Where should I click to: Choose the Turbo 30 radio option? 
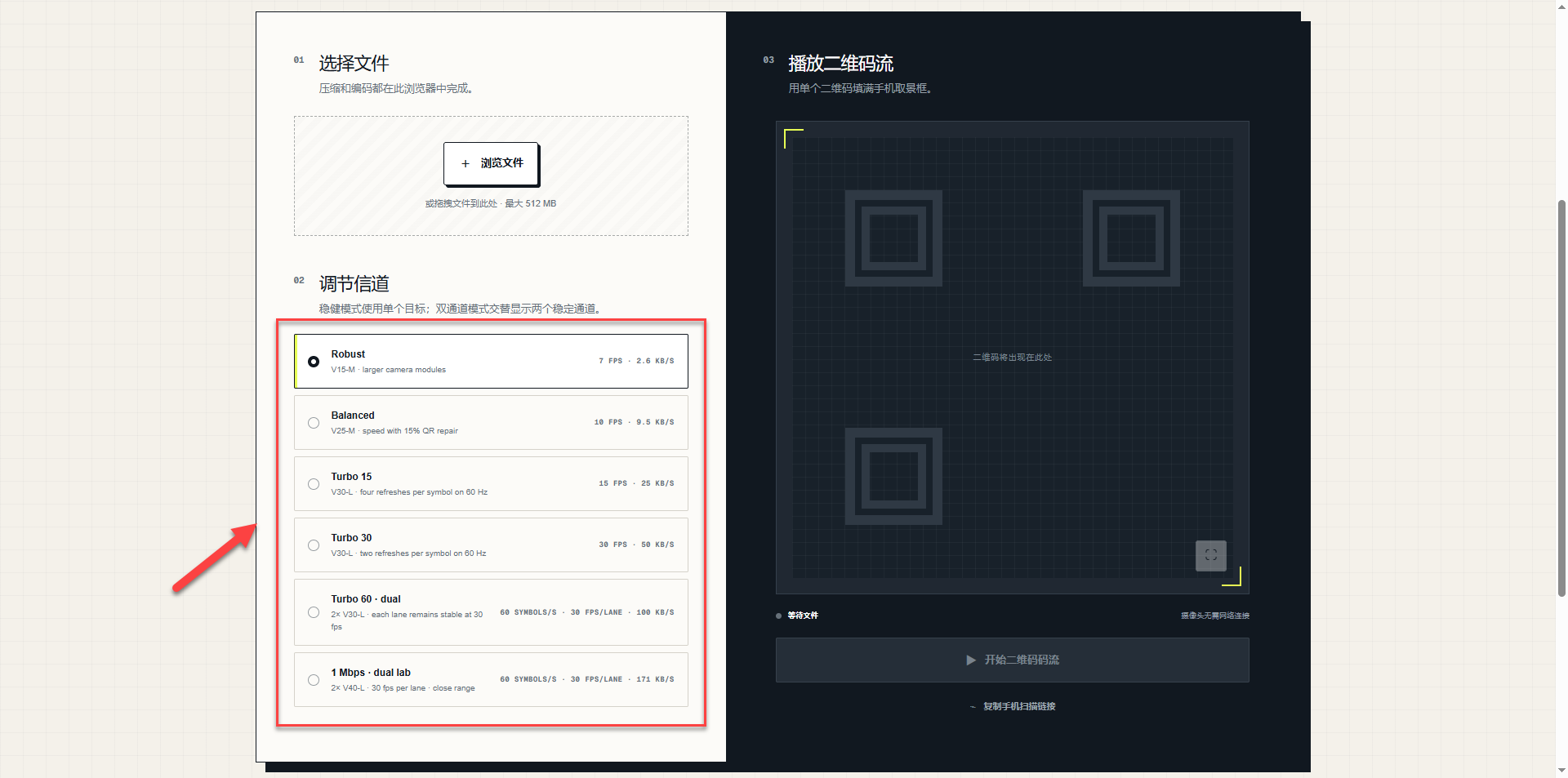pos(314,545)
